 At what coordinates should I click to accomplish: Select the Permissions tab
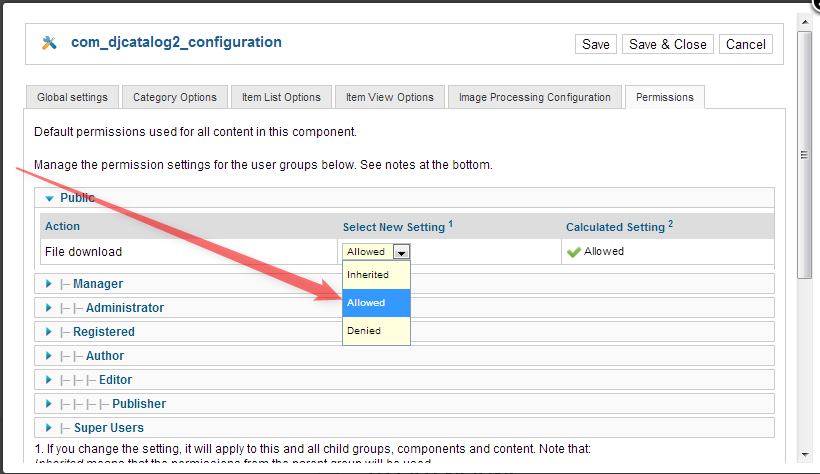click(x=665, y=97)
